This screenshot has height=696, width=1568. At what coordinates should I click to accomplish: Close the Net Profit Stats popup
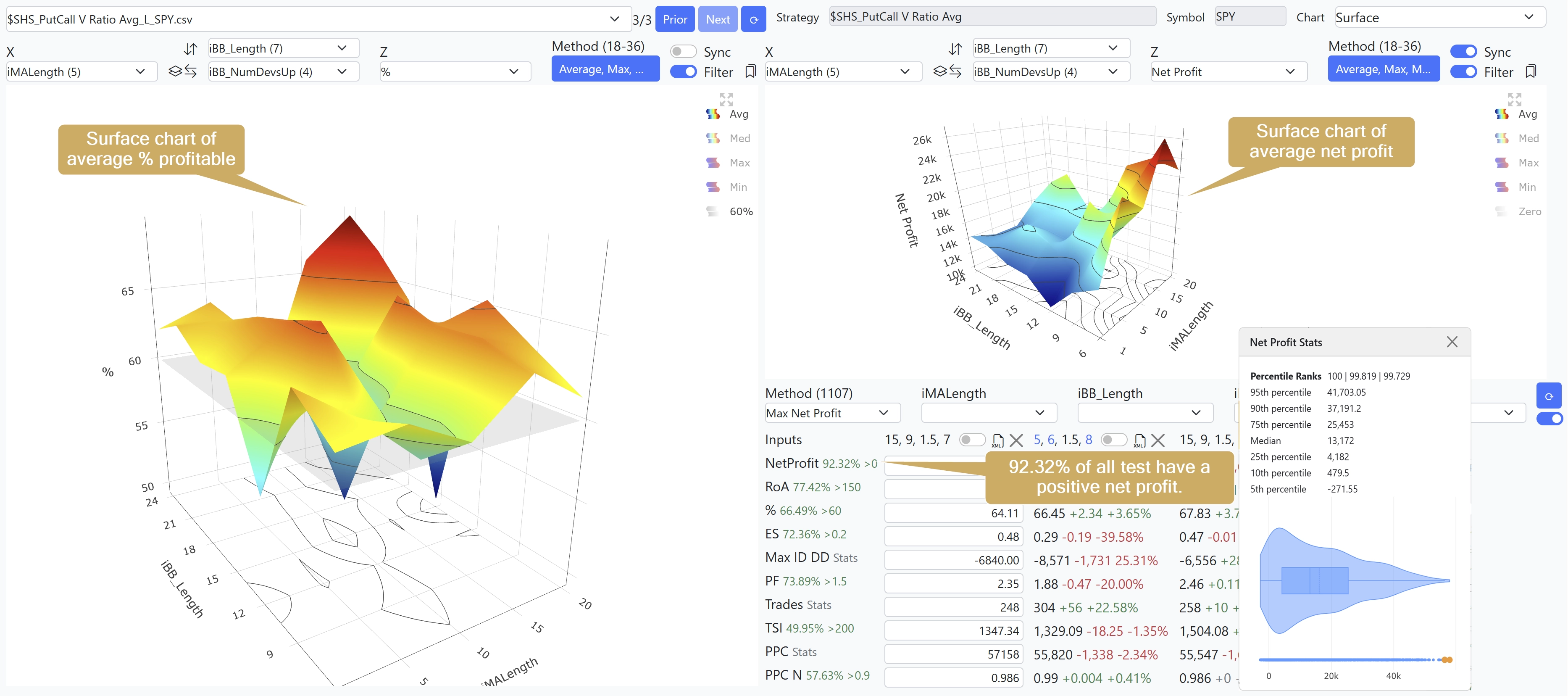tap(1452, 342)
